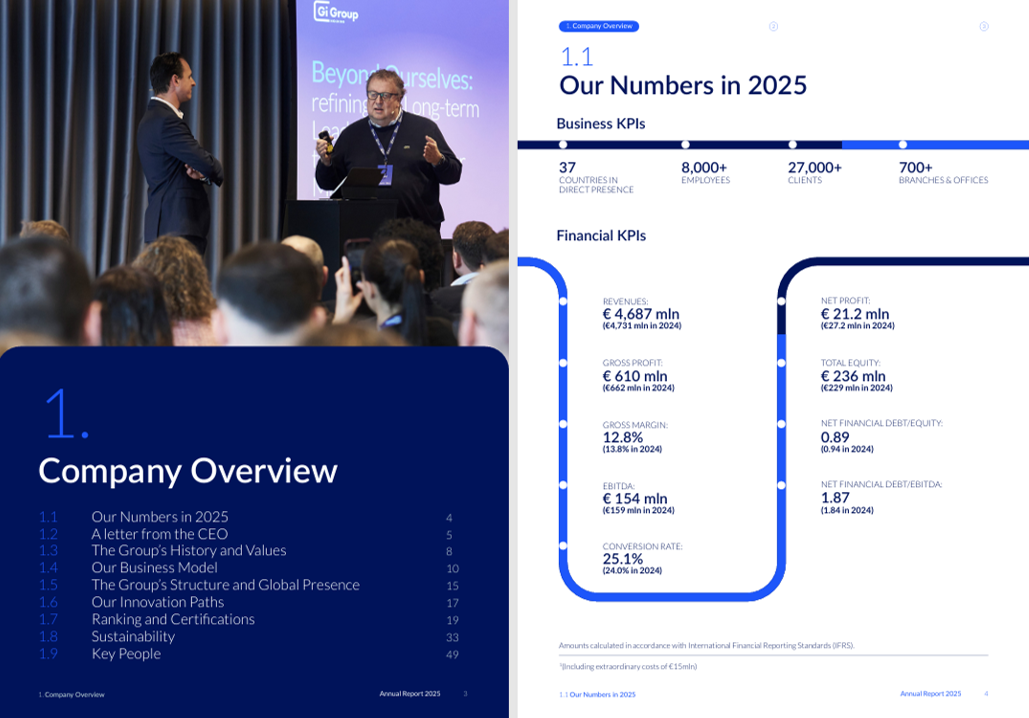Click the Revenues marker dot on blue curve
The width and height of the screenshot is (1029, 718).
tap(562, 301)
